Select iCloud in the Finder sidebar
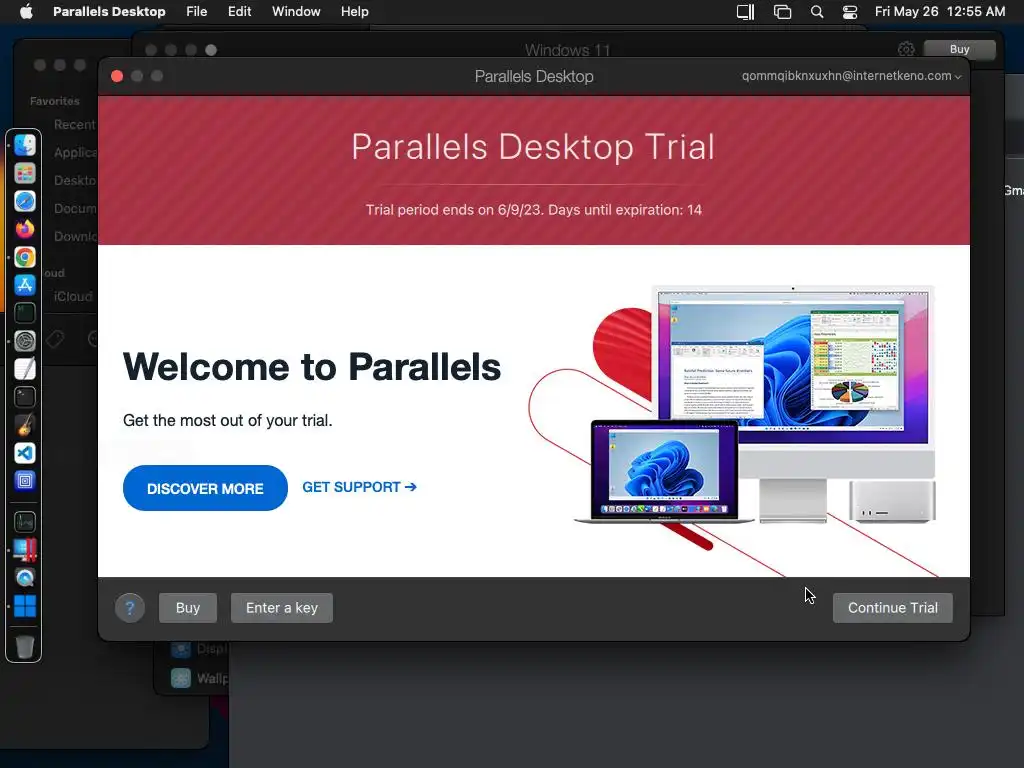The width and height of the screenshot is (1024, 768). (73, 296)
